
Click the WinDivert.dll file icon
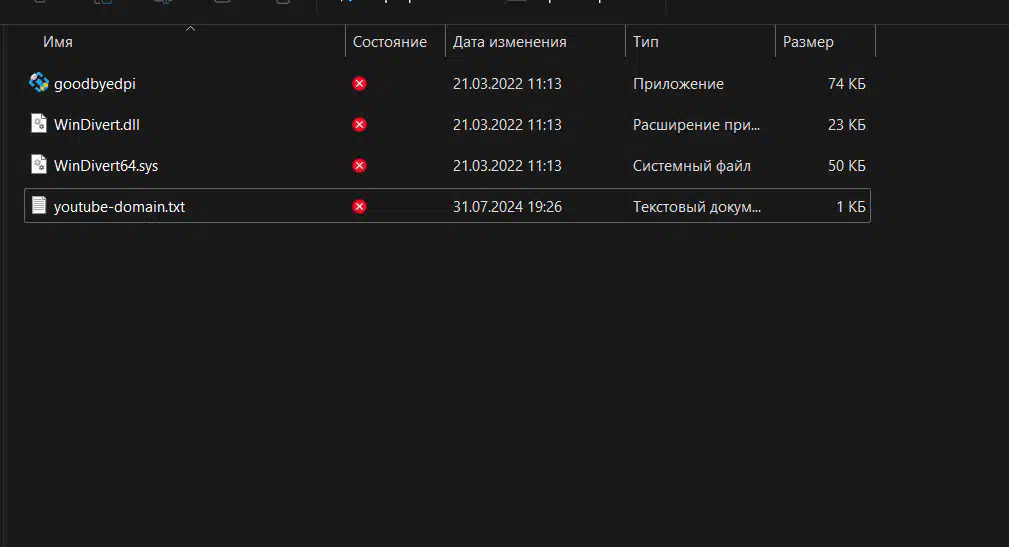pos(39,124)
